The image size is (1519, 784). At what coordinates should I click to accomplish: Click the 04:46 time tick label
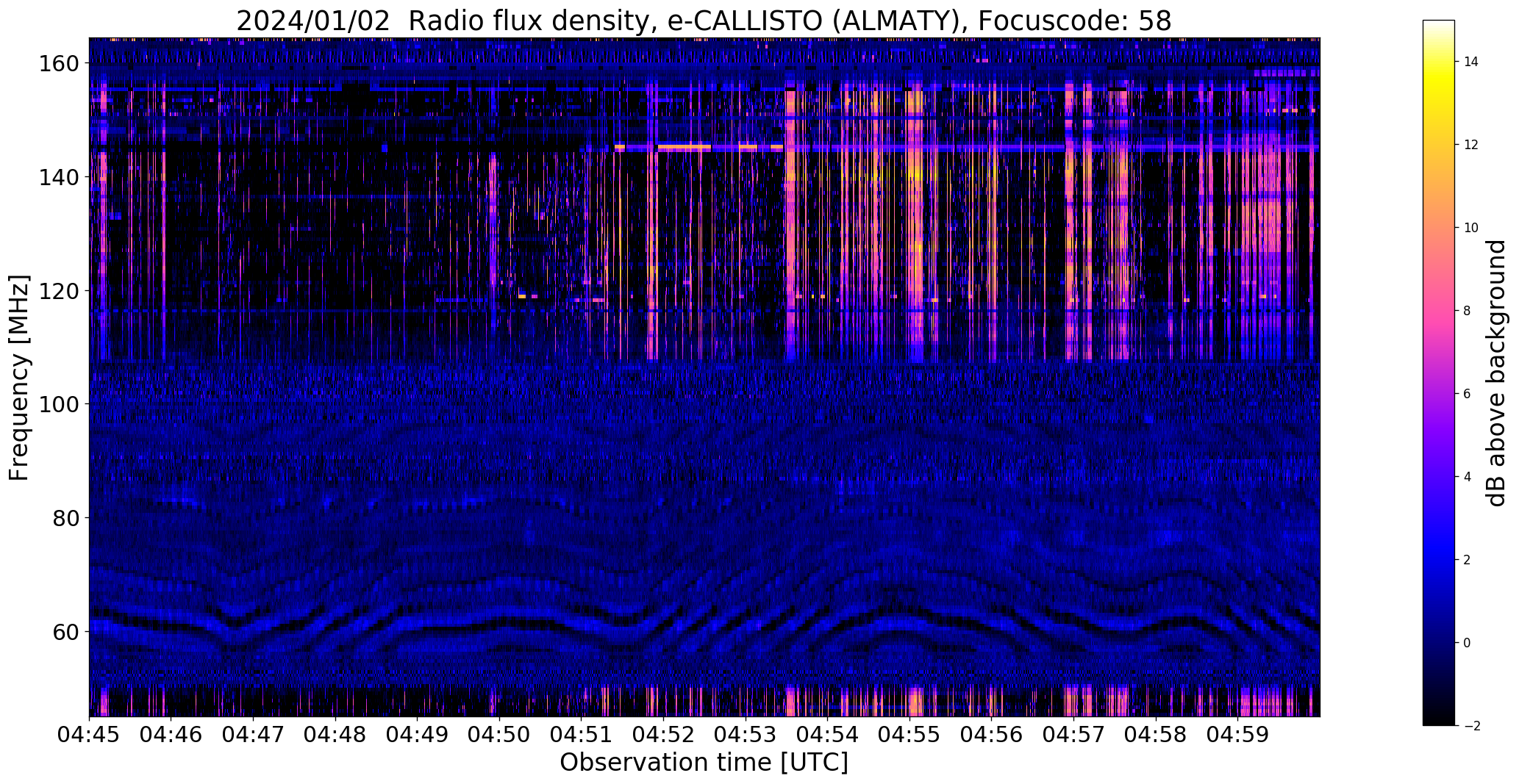click(171, 734)
